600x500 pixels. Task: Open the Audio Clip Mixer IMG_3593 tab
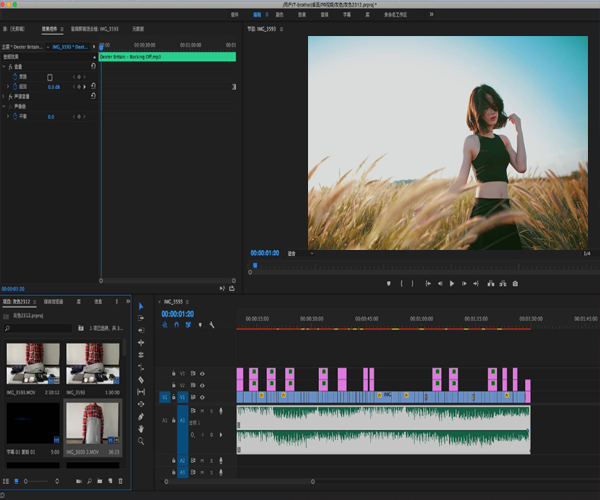pos(95,29)
